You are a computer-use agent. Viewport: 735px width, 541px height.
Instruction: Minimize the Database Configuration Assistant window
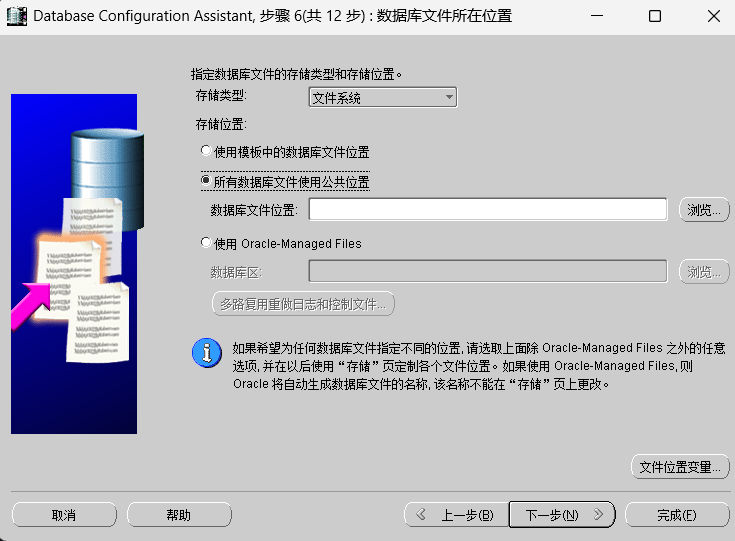point(597,16)
